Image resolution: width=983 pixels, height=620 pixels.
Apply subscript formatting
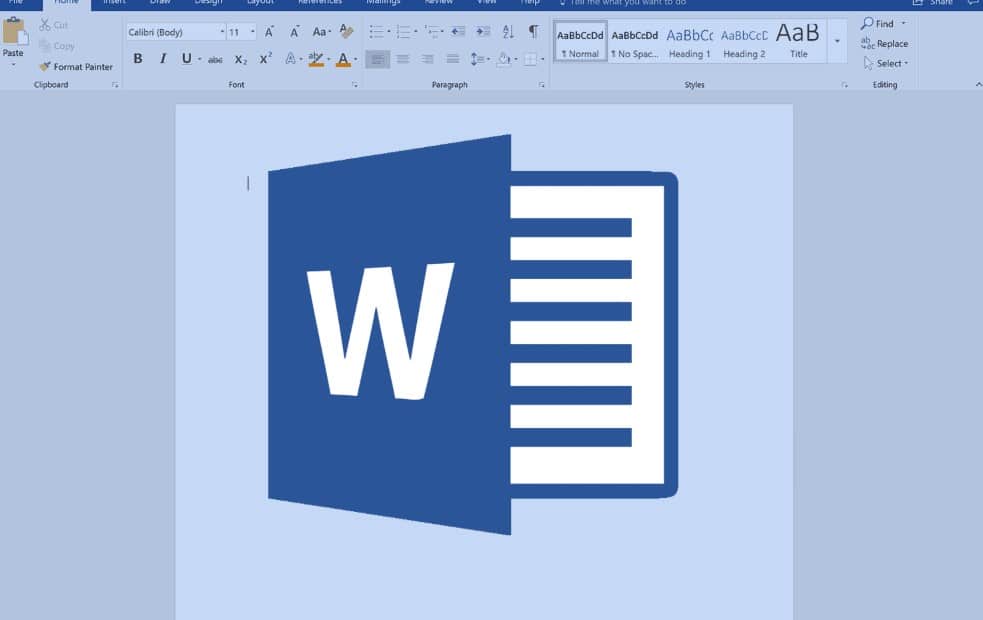240,60
